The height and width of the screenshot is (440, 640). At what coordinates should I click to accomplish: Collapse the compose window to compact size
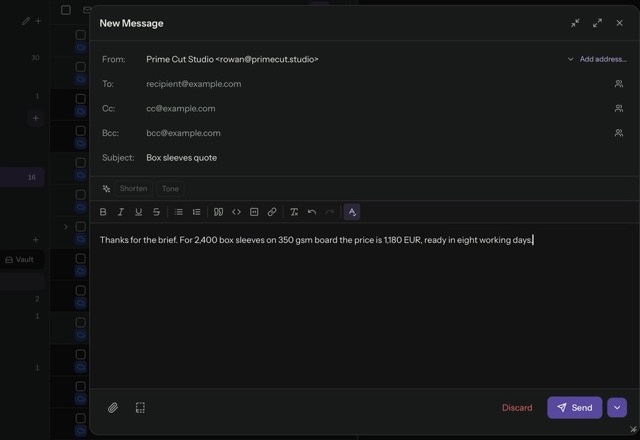(575, 23)
